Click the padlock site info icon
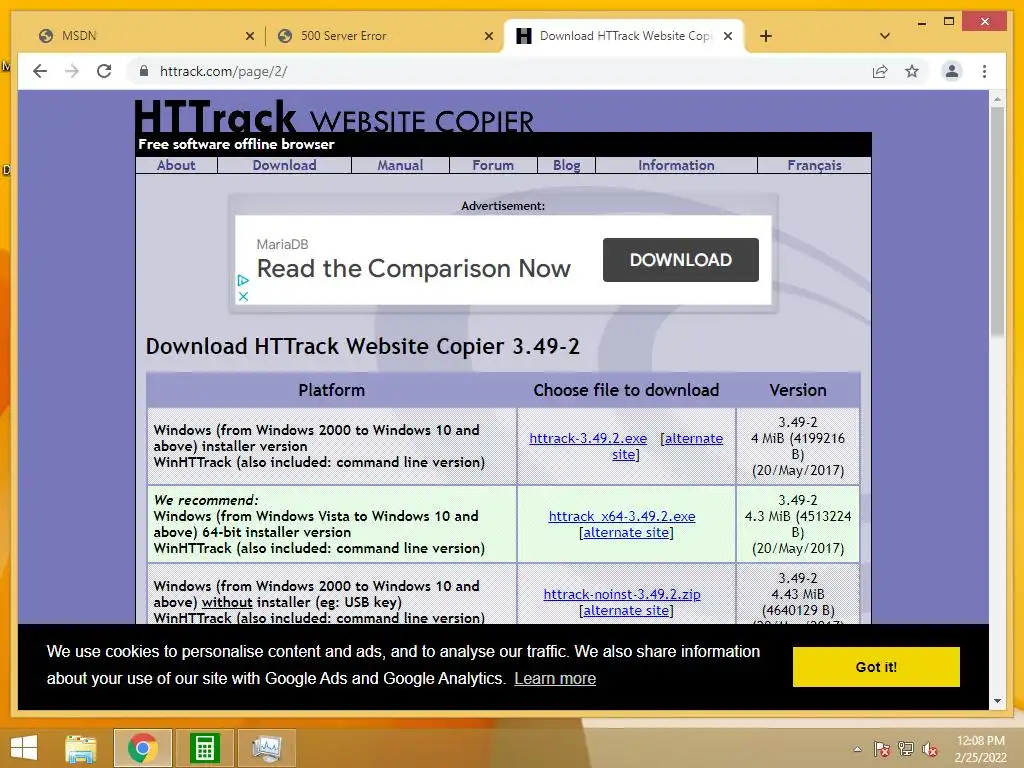This screenshot has width=1024, height=768. [x=144, y=71]
